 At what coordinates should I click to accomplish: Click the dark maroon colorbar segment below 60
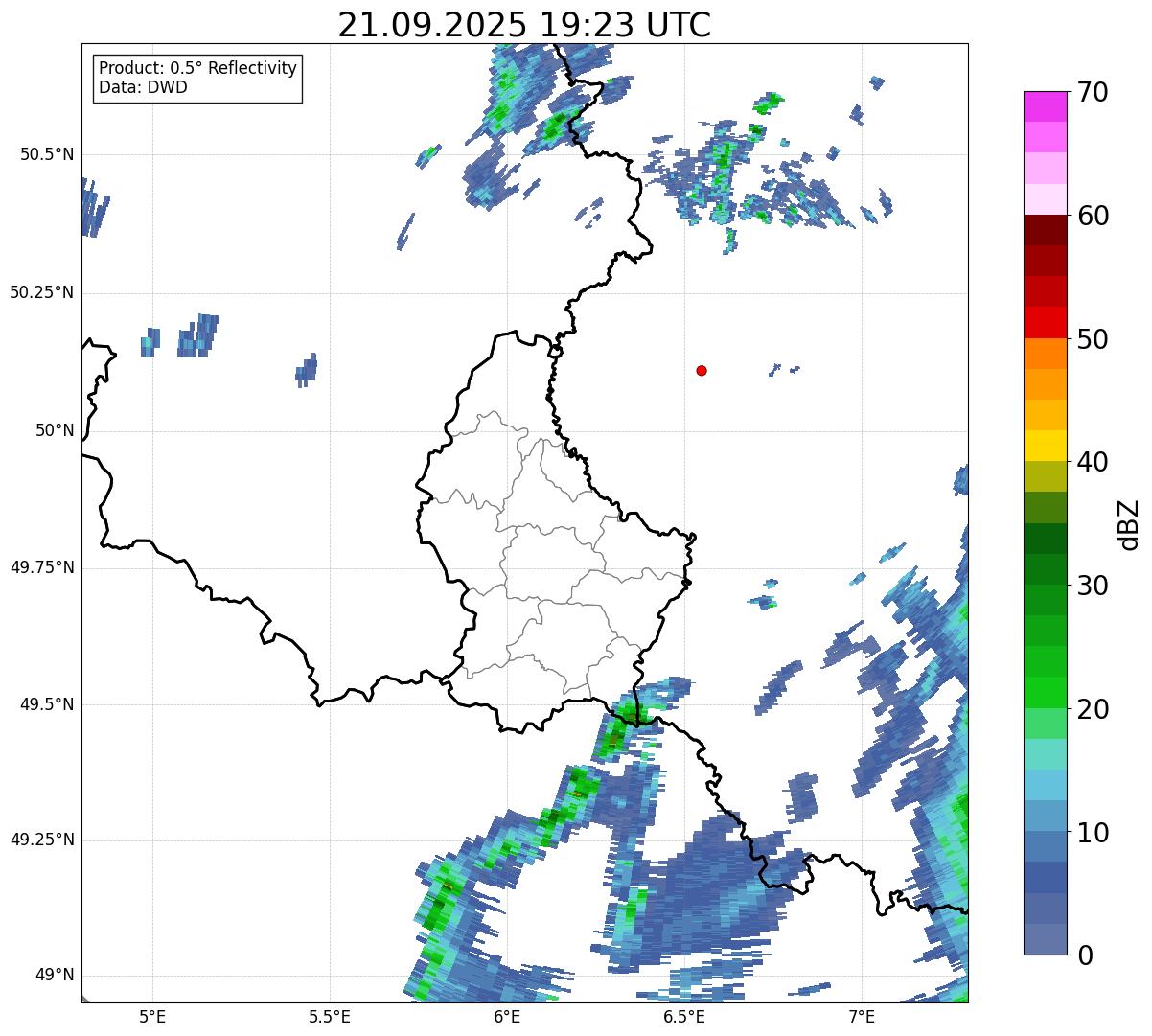tap(1045, 230)
